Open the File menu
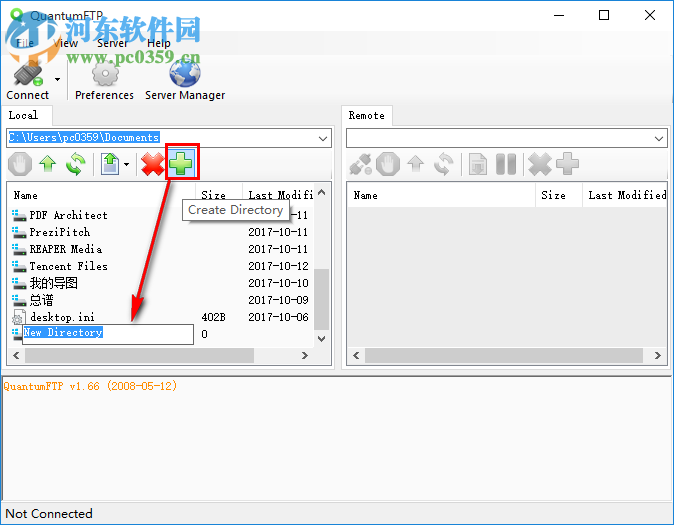 [25, 43]
